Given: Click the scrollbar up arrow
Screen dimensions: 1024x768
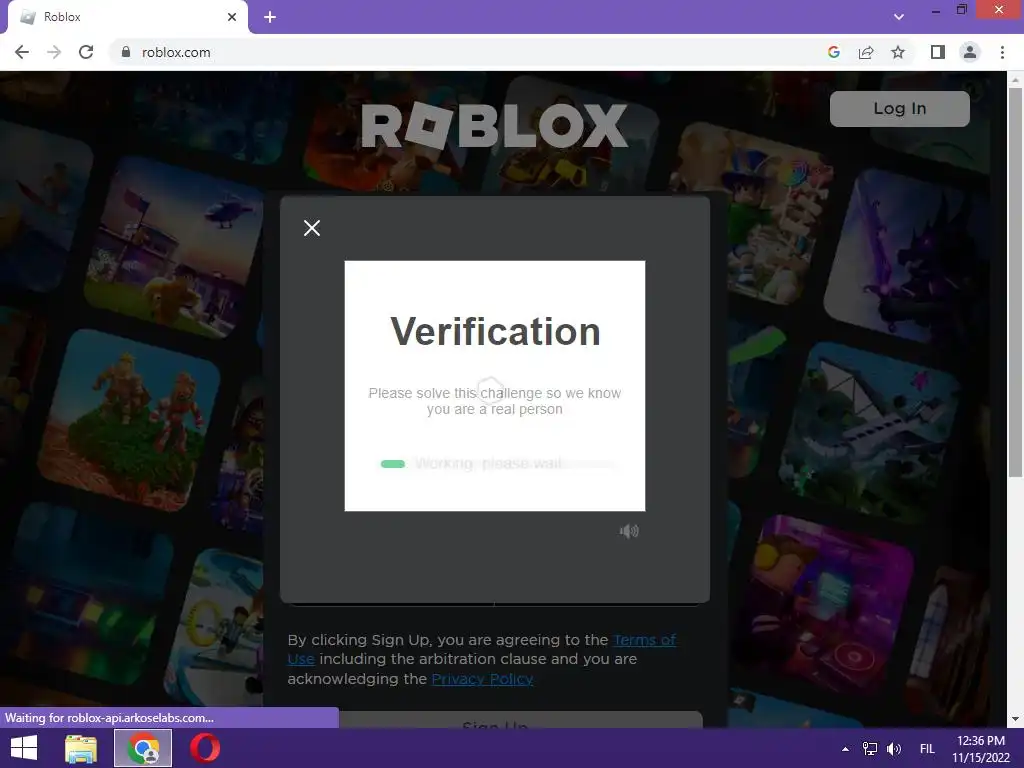Looking at the screenshot, I should pyautogui.click(x=1015, y=80).
